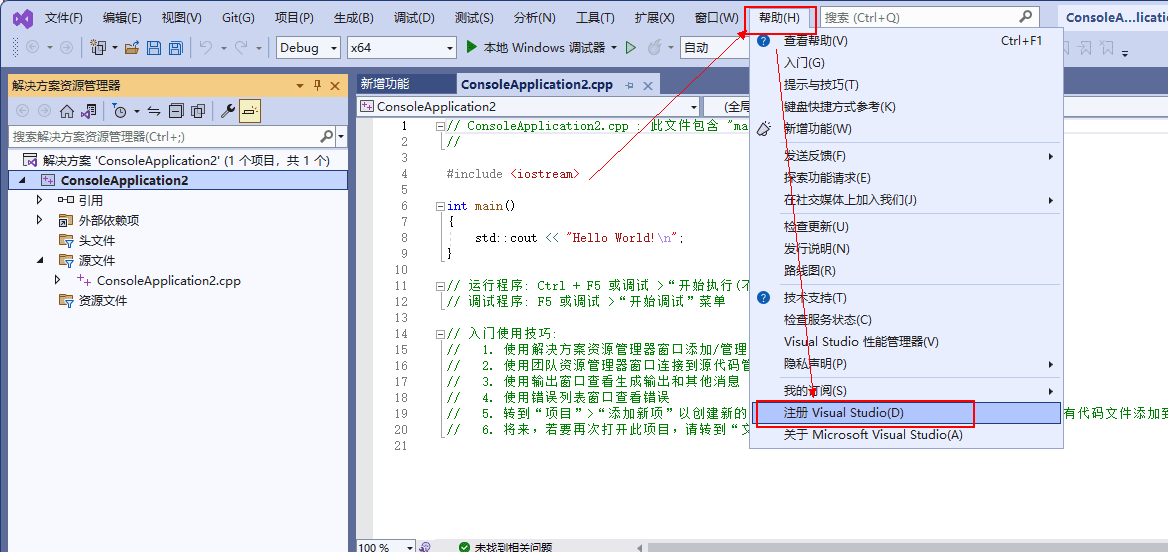Viewport: 1168px width, 552px height.
Task: Click 未找到相关问题 status indicator
Action: [506, 548]
